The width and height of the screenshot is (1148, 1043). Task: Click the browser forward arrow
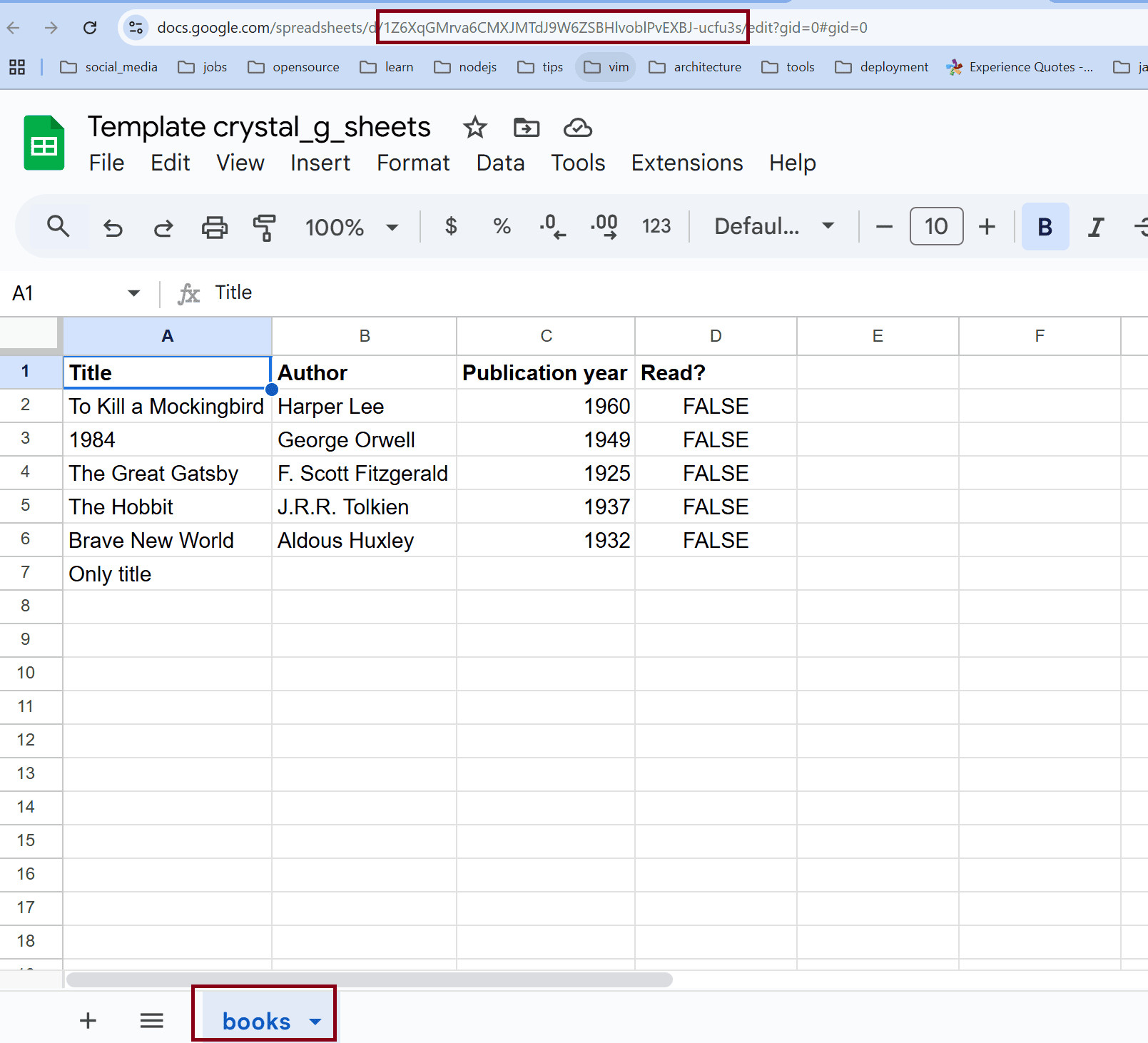(x=51, y=28)
